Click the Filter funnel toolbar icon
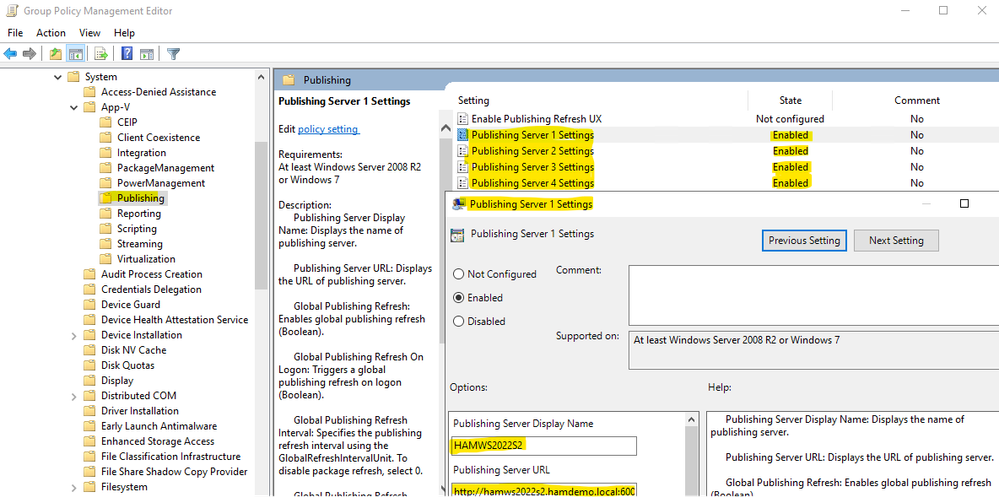 pyautogui.click(x=173, y=53)
